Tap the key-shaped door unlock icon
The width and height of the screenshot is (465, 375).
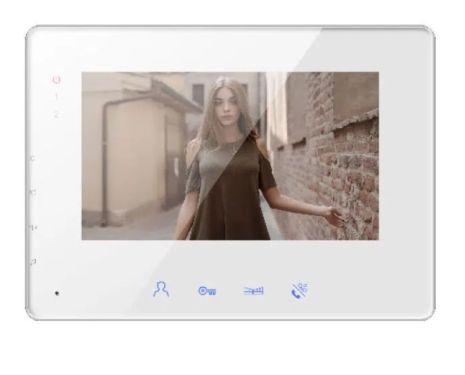tap(207, 291)
